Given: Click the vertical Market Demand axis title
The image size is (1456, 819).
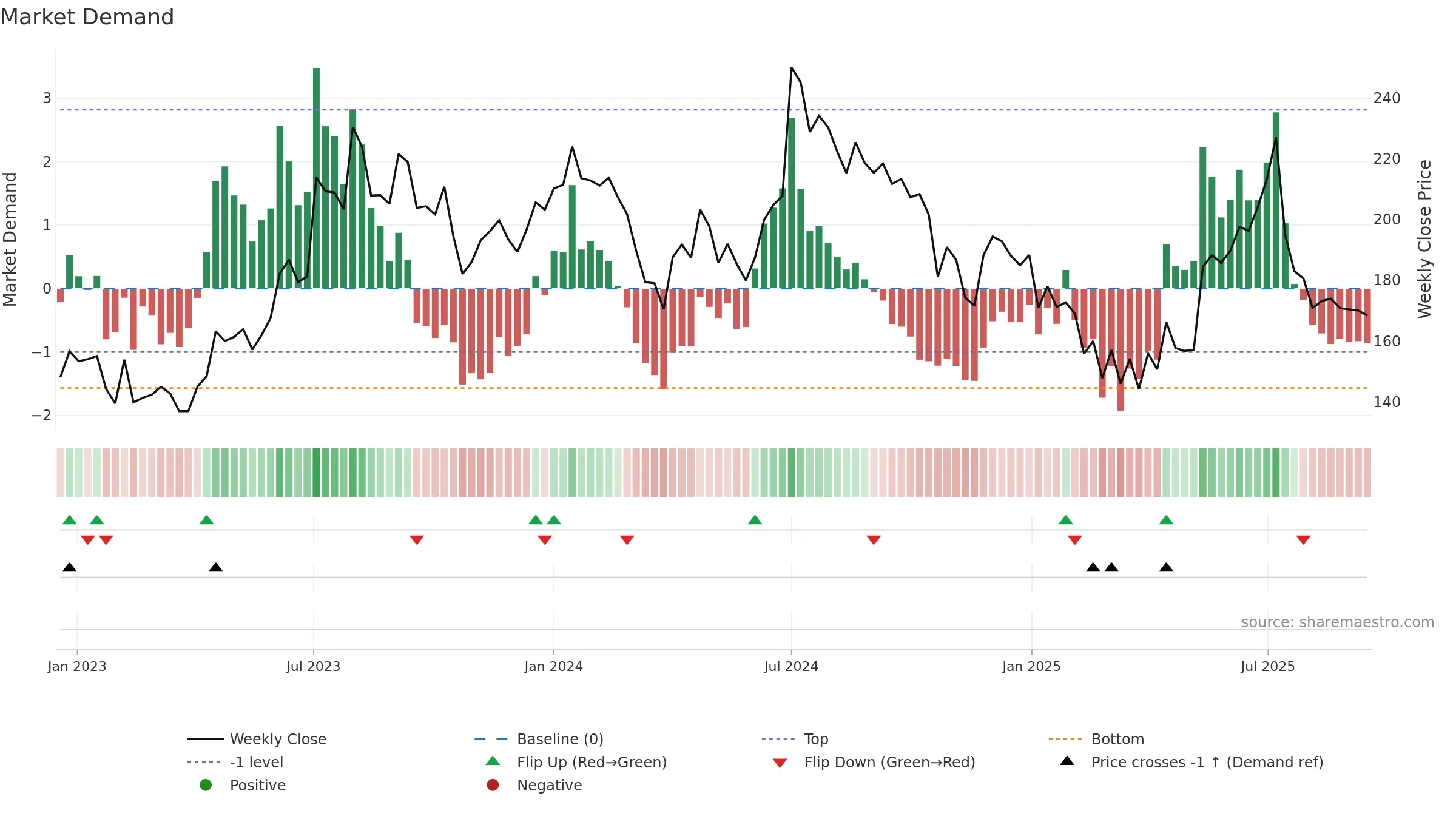Looking at the screenshot, I should (10, 239).
